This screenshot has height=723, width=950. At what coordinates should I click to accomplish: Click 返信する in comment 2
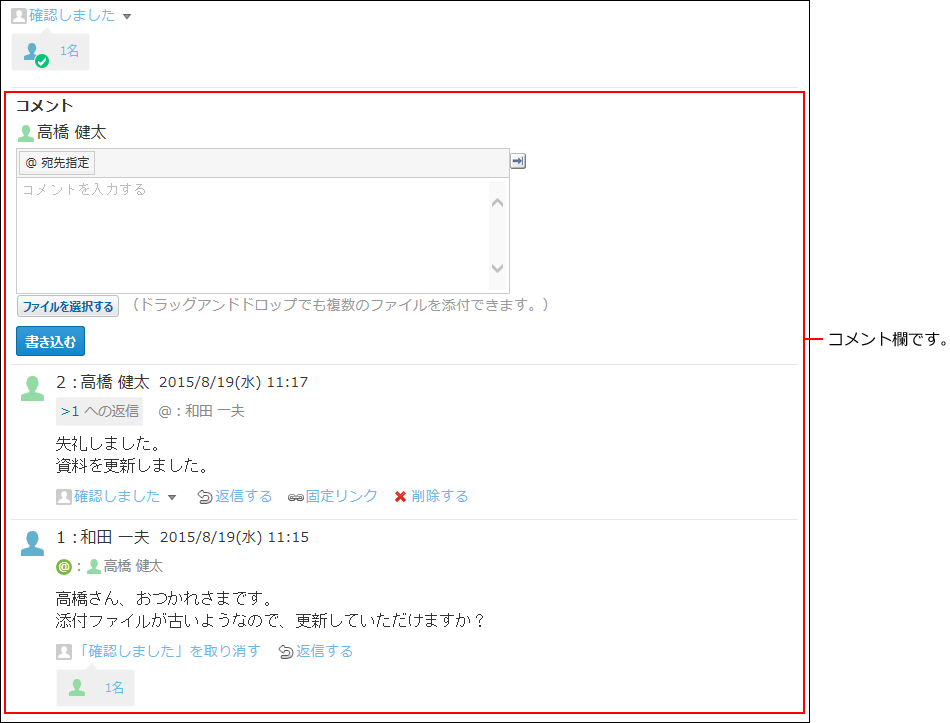[244, 496]
